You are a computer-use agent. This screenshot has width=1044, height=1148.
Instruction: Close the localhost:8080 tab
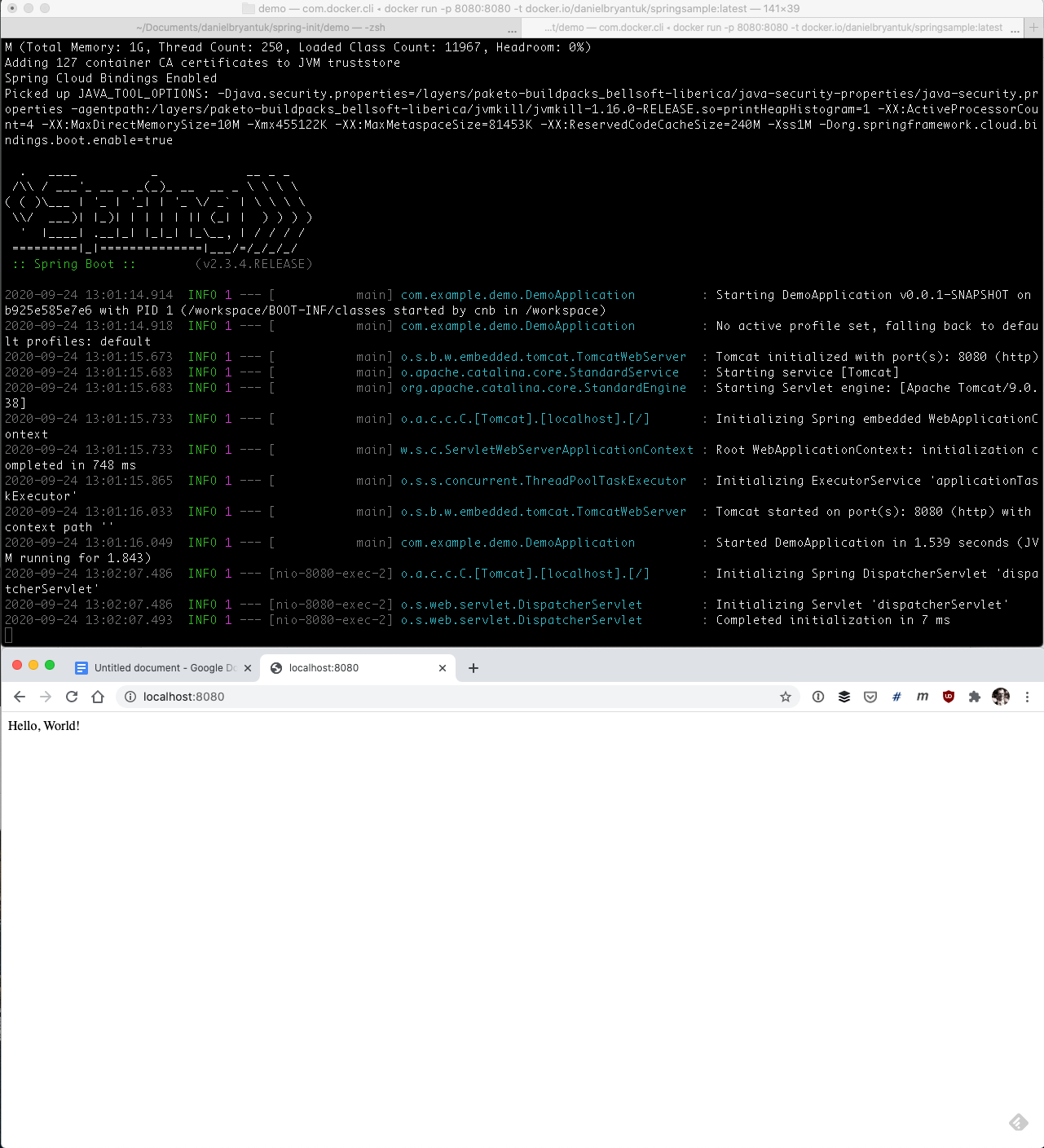443,668
